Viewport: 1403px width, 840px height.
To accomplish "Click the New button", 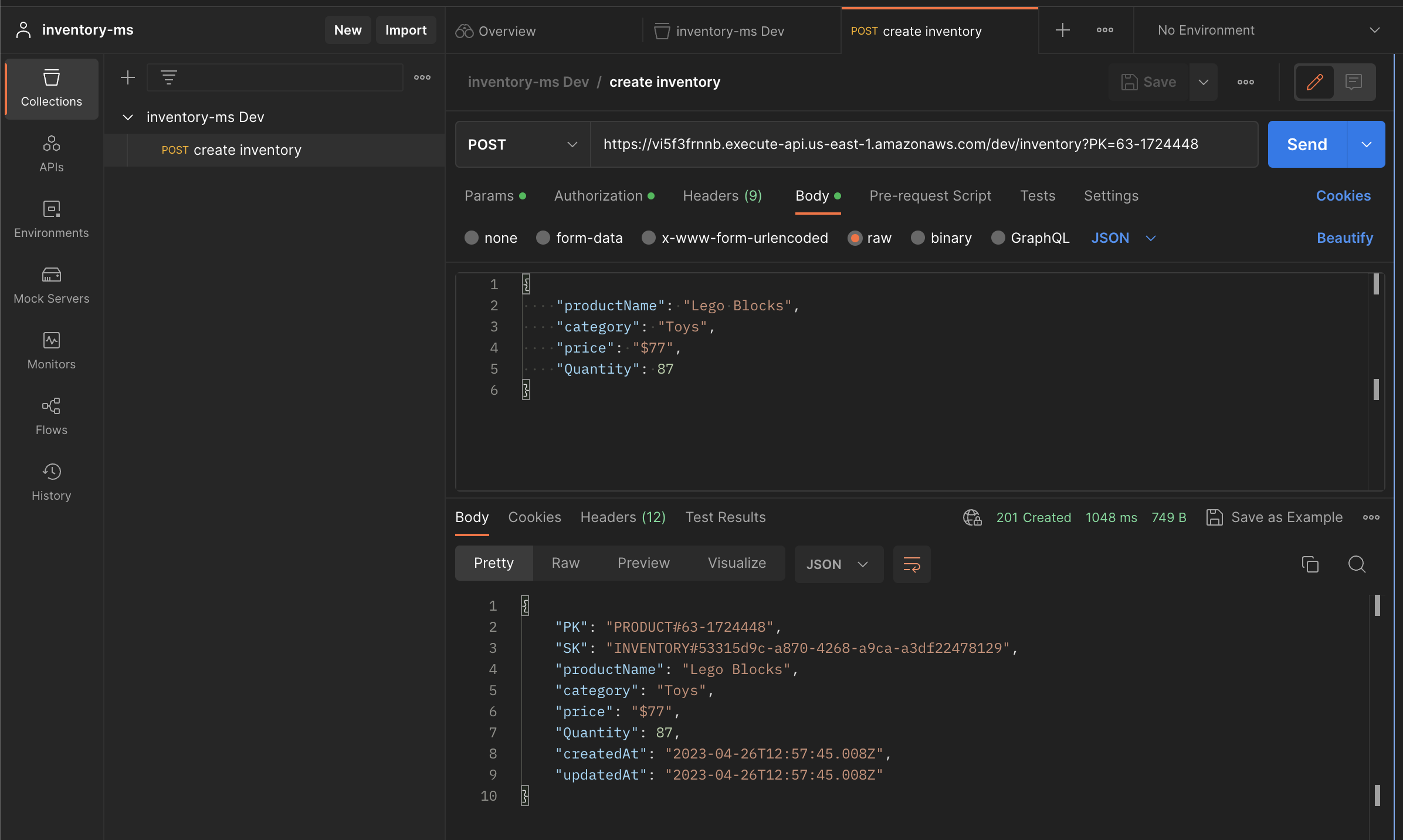I will 348,30.
